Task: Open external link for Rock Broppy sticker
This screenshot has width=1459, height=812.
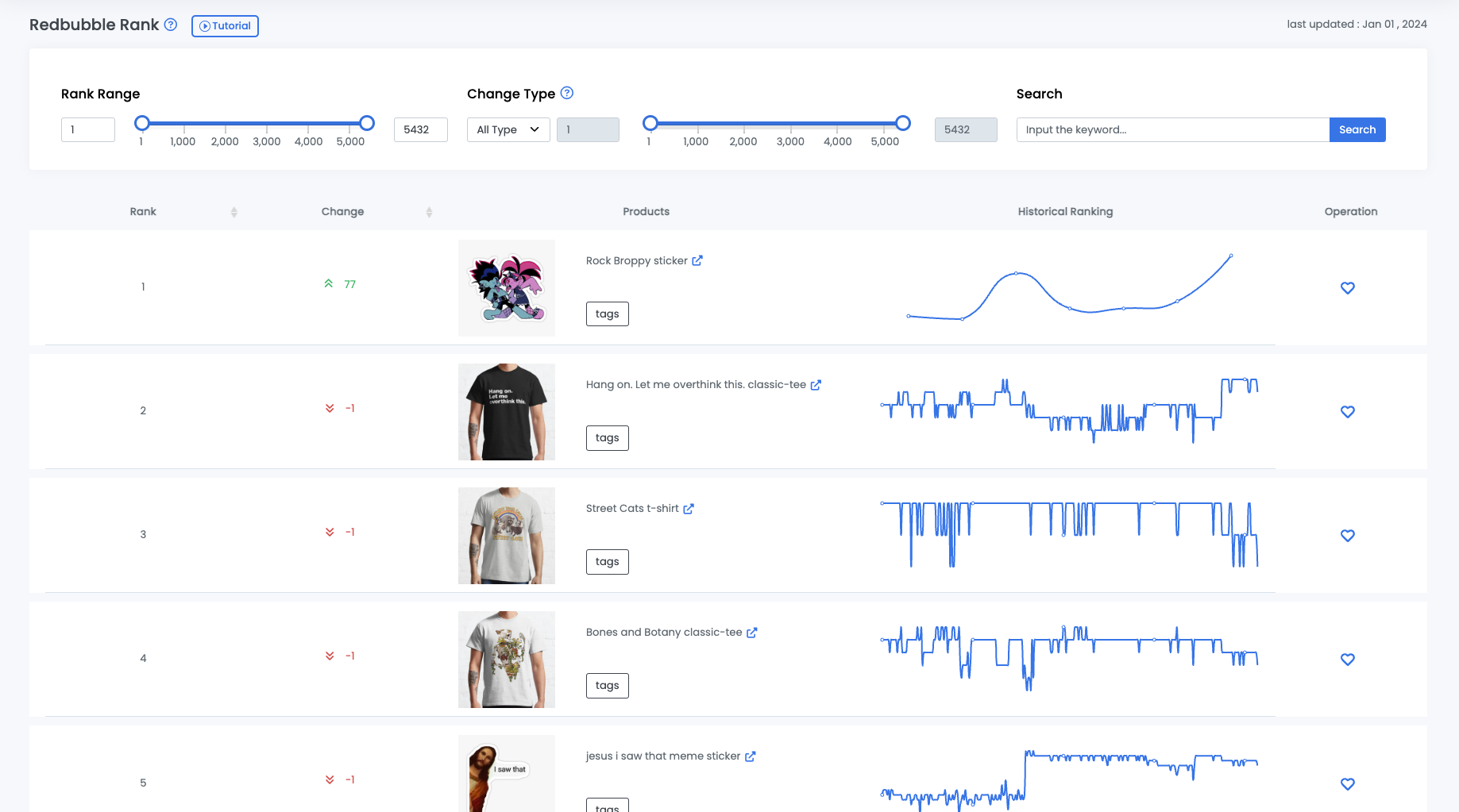Action: [x=697, y=260]
